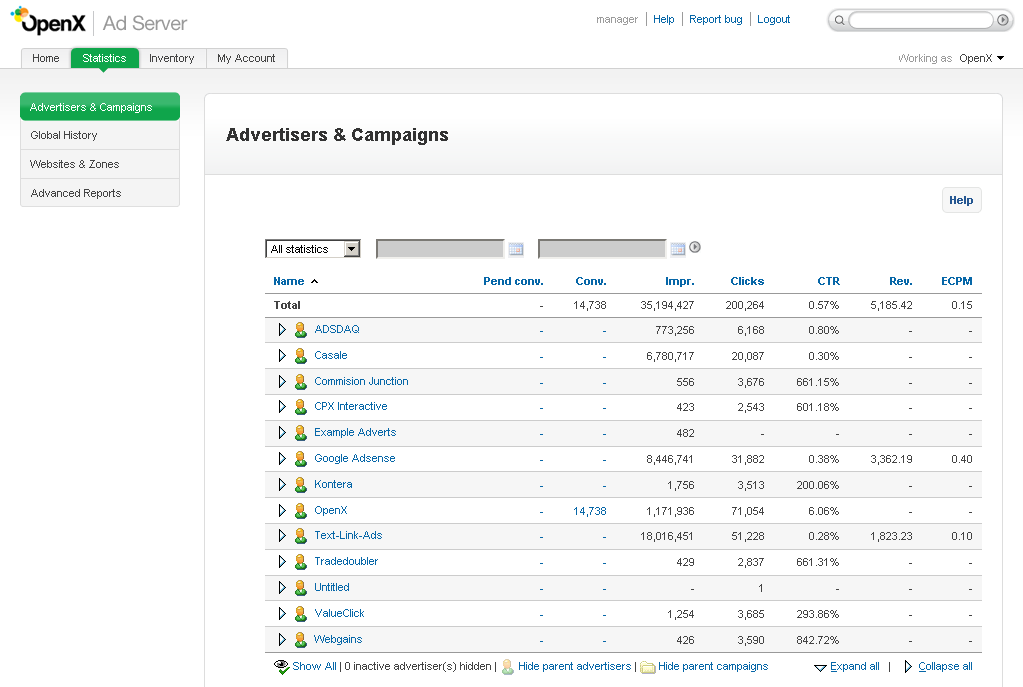
Task: Switch to the Inventory tab
Action: pos(171,58)
